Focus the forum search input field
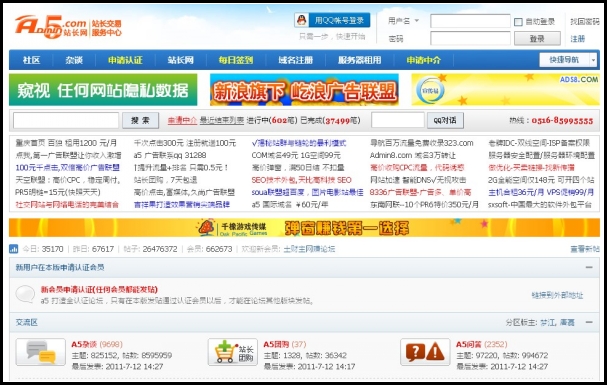The image size is (607, 385). 66,120
